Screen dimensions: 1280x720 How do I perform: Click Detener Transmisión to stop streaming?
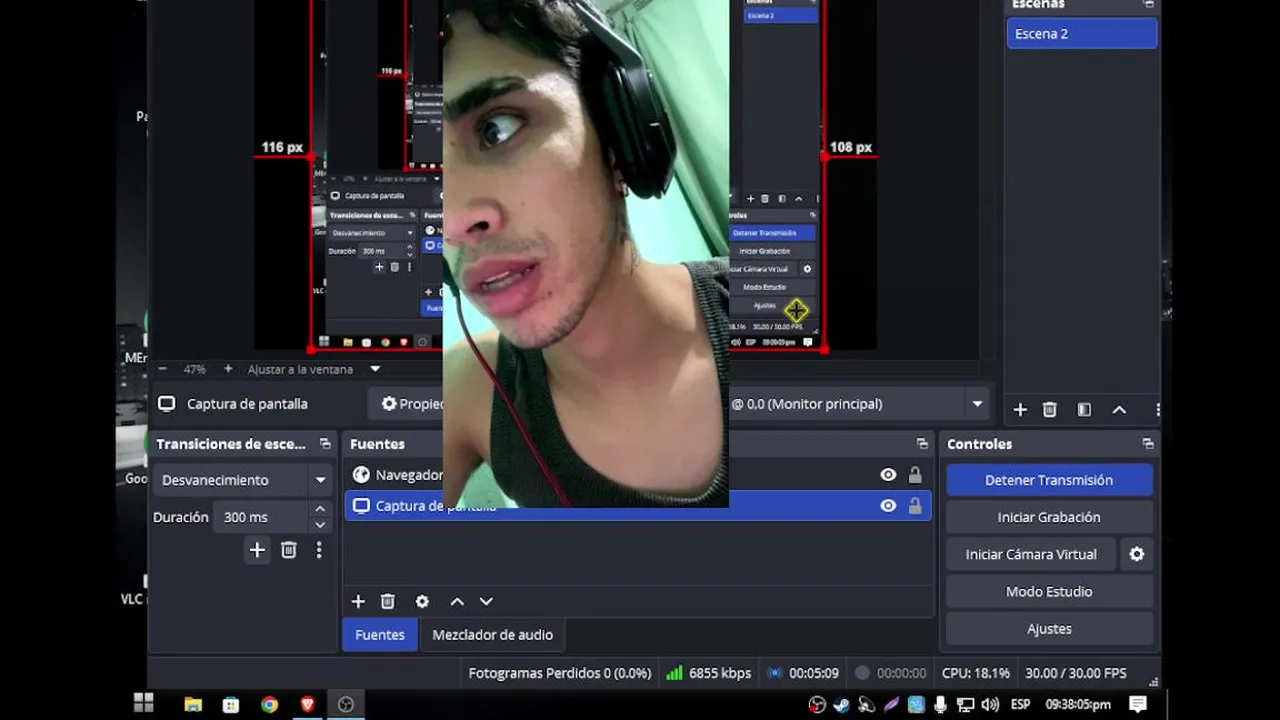[1049, 480]
